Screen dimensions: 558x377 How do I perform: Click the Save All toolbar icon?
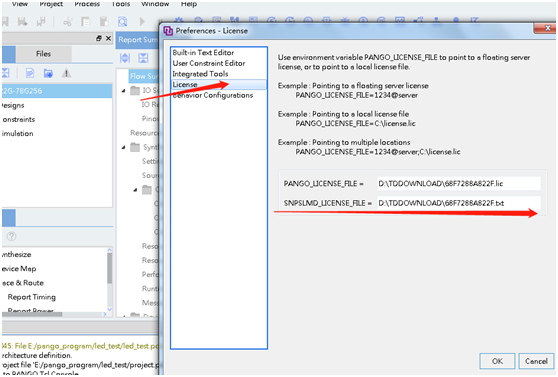[41, 22]
